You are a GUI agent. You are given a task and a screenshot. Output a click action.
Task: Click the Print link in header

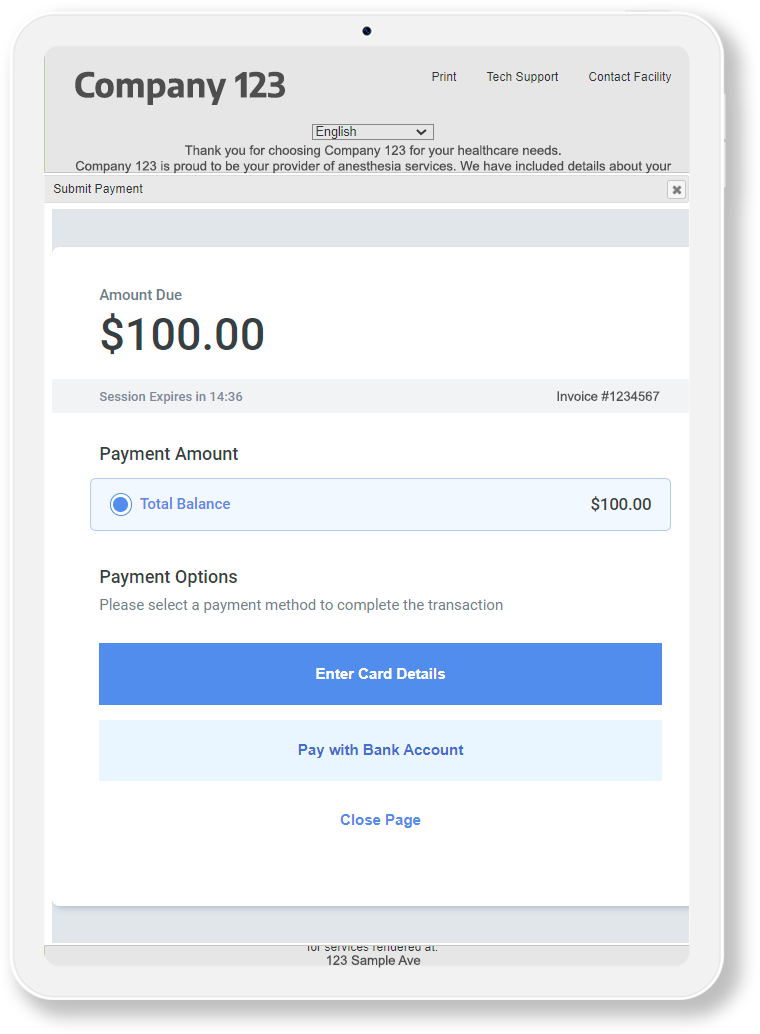(x=444, y=76)
